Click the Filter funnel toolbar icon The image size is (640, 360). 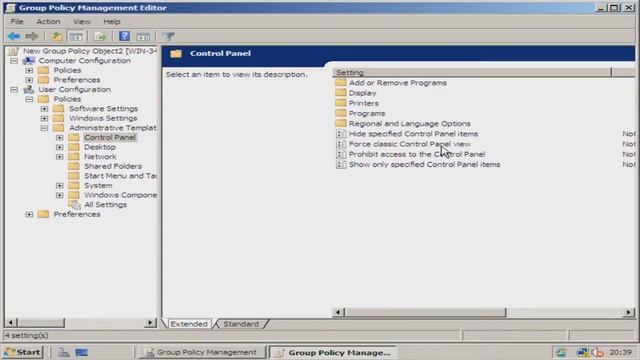169,37
